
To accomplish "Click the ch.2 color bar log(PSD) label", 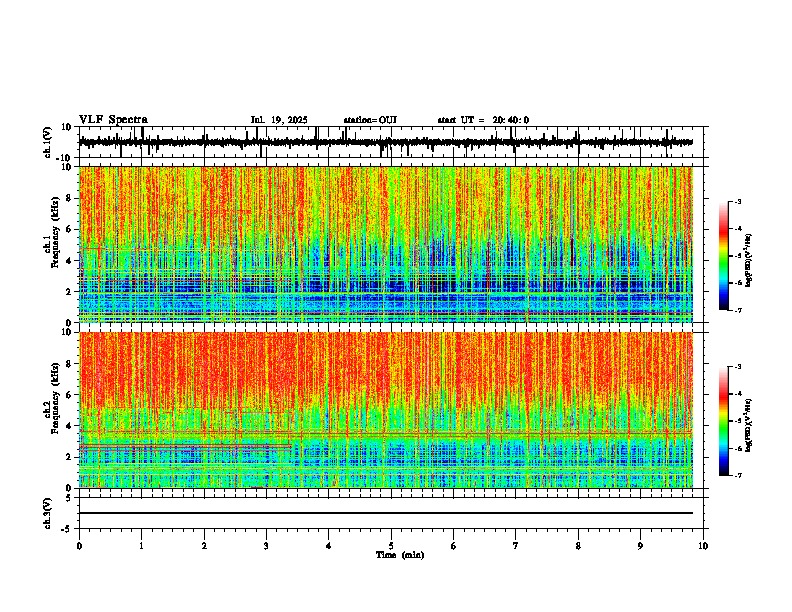I will click(749, 425).
